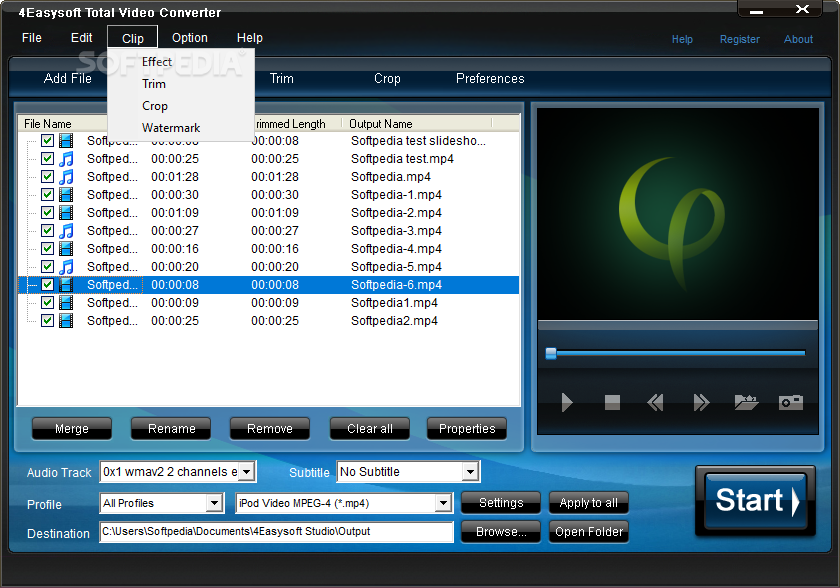Click the Merge button

[72, 429]
